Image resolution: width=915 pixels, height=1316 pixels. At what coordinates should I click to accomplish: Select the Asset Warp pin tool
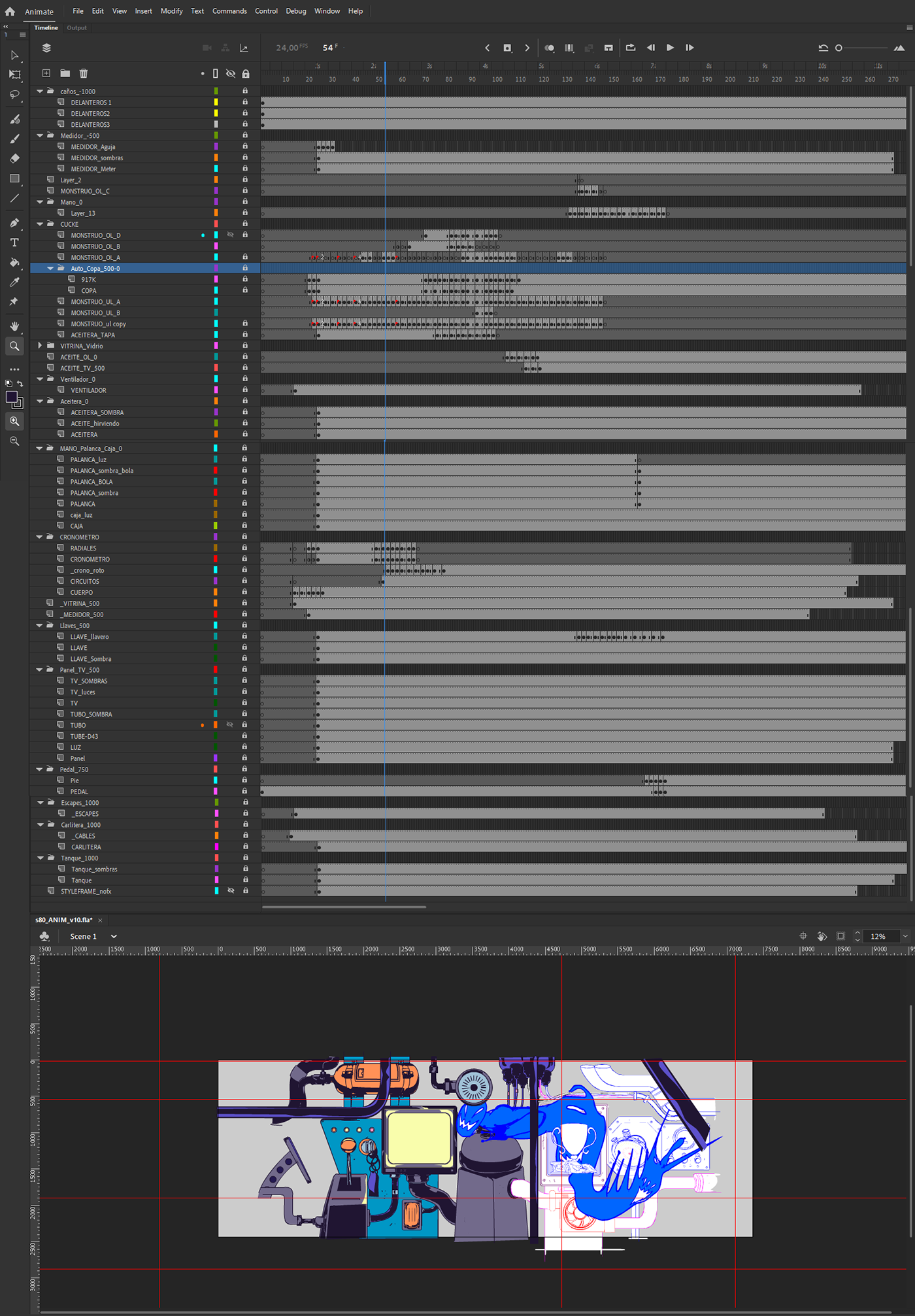14,301
